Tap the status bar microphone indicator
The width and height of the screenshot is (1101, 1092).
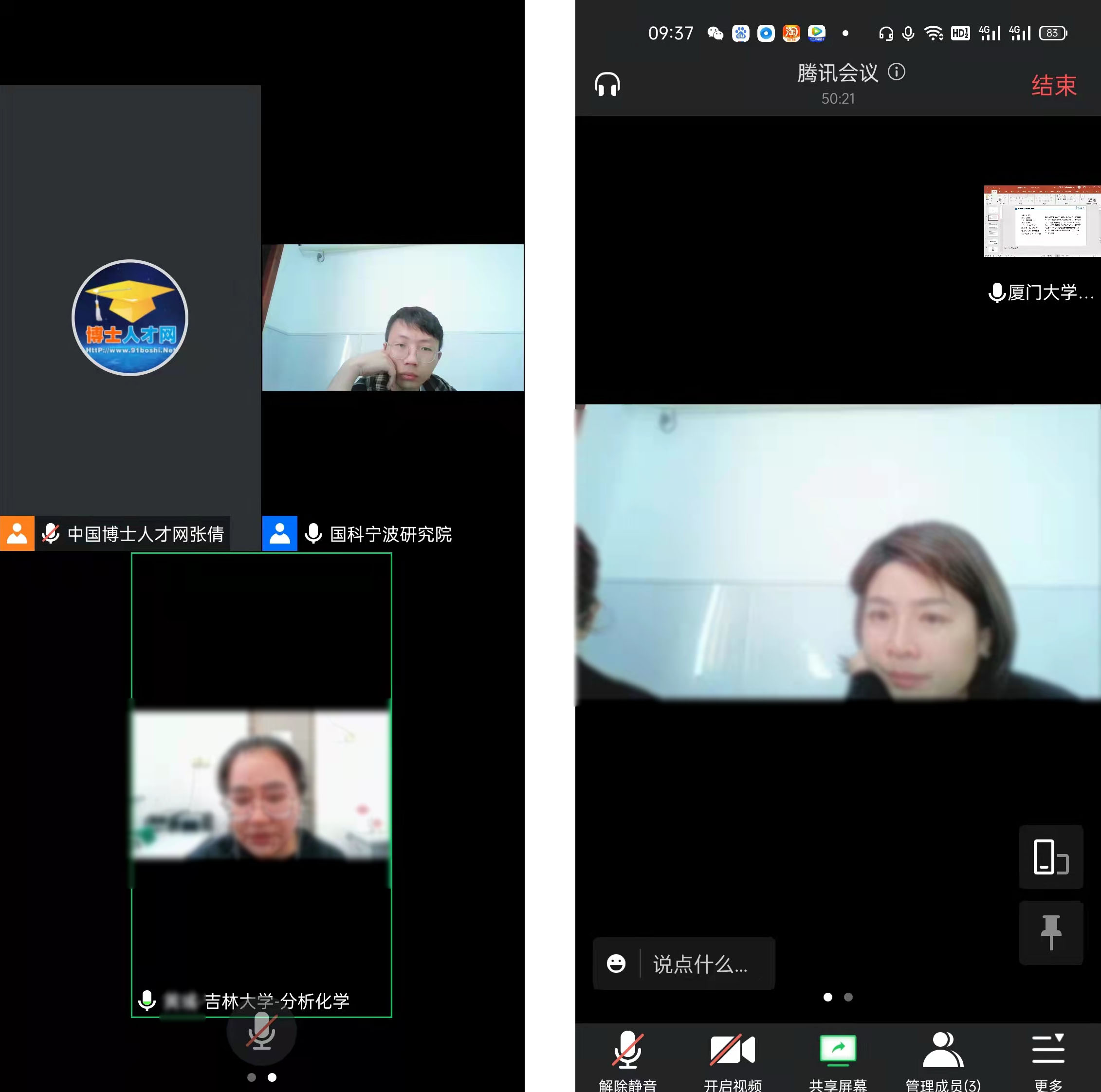coord(908,33)
